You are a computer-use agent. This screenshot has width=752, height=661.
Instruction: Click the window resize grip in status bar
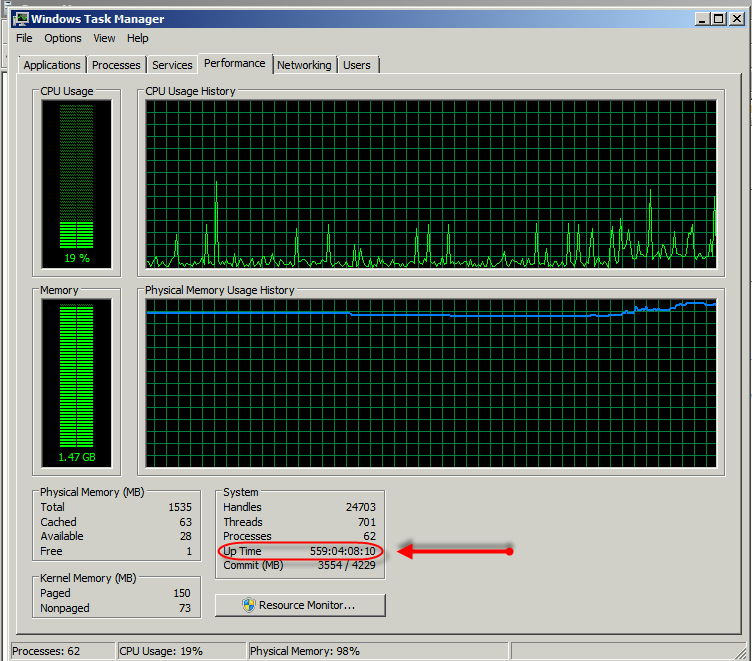[741, 653]
